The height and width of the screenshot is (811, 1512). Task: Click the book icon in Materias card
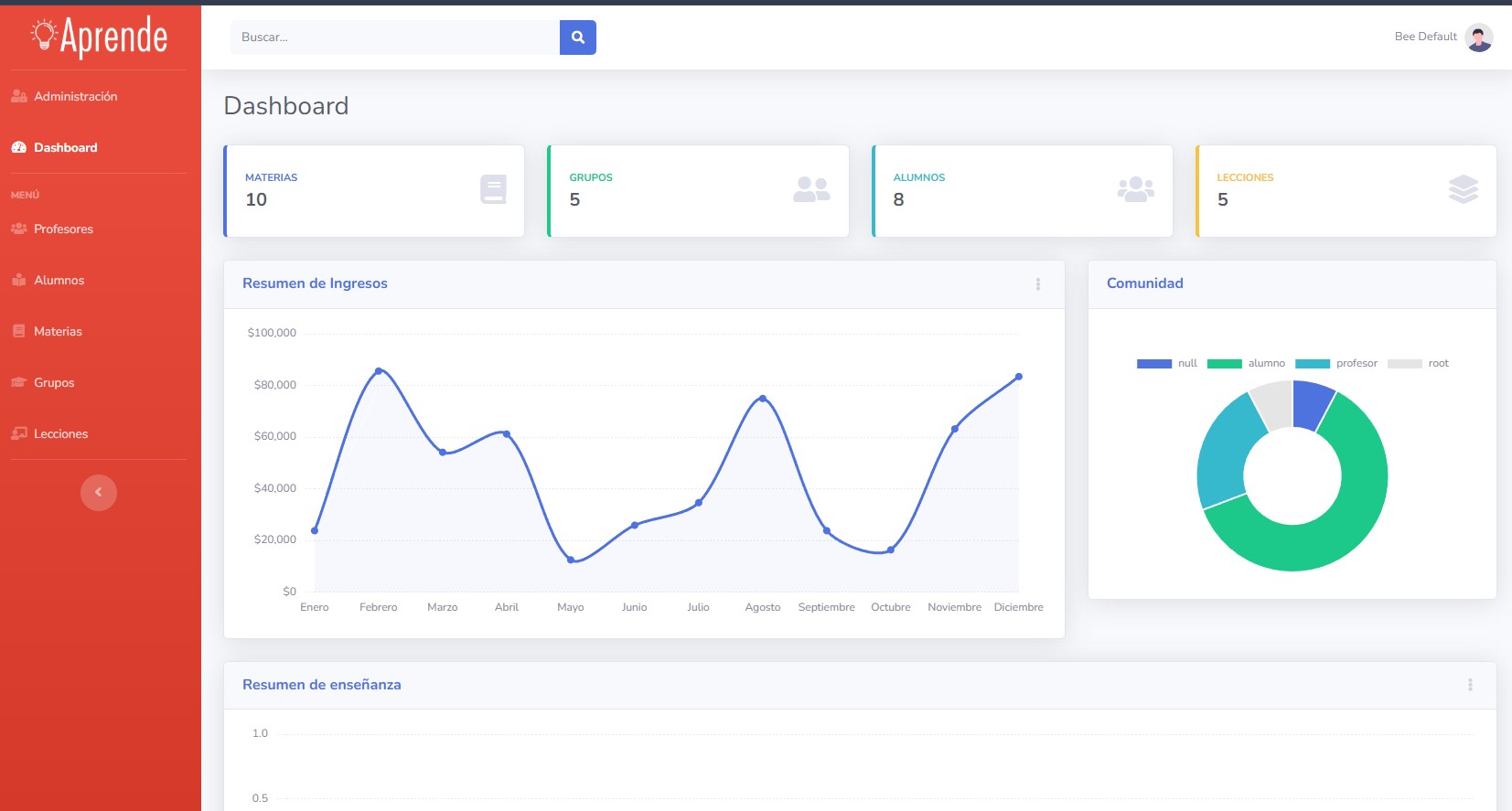click(493, 189)
